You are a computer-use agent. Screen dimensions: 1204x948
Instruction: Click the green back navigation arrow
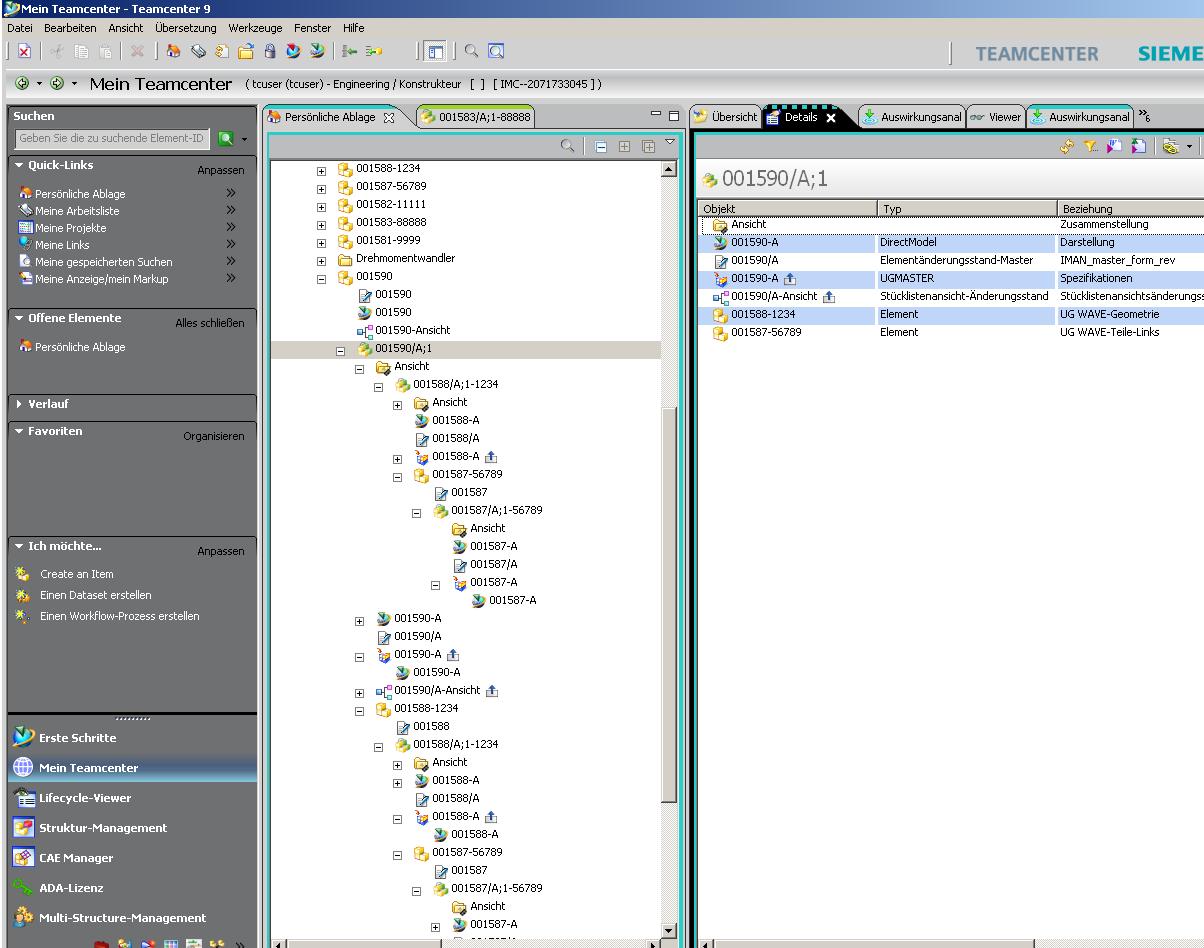[x=23, y=84]
